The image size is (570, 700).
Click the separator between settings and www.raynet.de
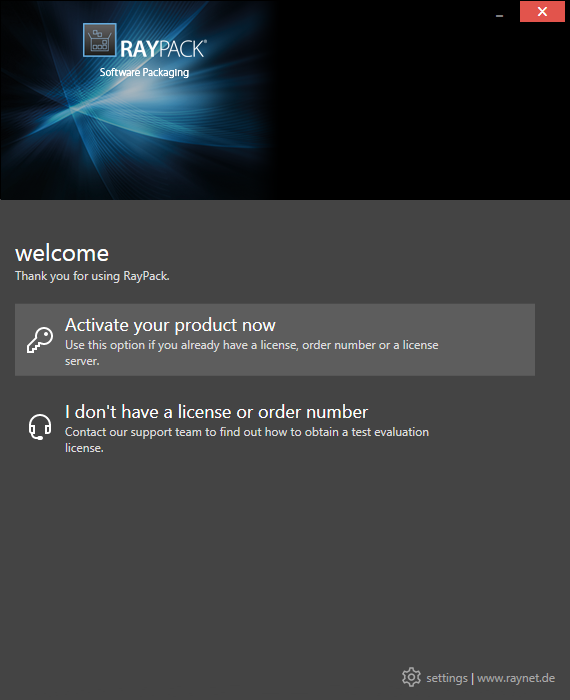pyautogui.click(x=472, y=679)
